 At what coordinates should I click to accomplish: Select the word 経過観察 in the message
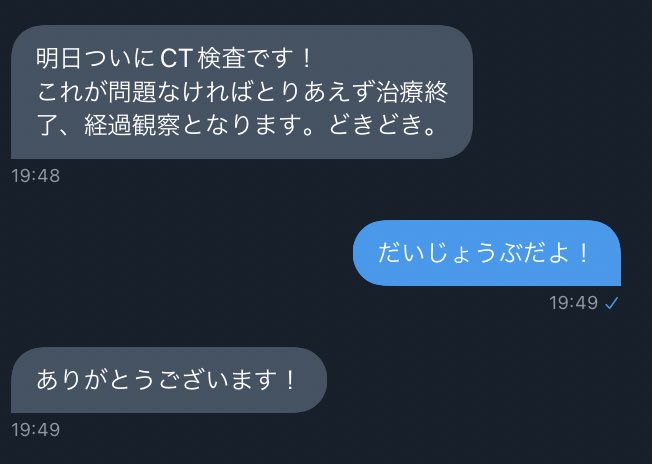click(132, 125)
